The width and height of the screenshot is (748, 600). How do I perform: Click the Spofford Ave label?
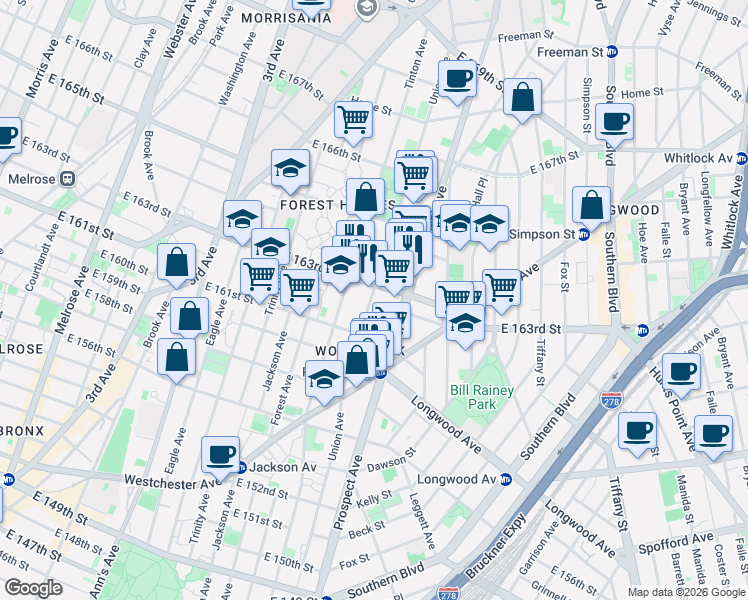[676, 543]
